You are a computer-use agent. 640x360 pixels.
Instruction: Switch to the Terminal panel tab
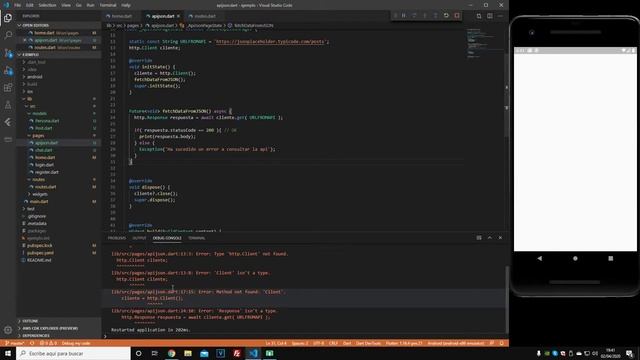pyautogui.click(x=197, y=238)
